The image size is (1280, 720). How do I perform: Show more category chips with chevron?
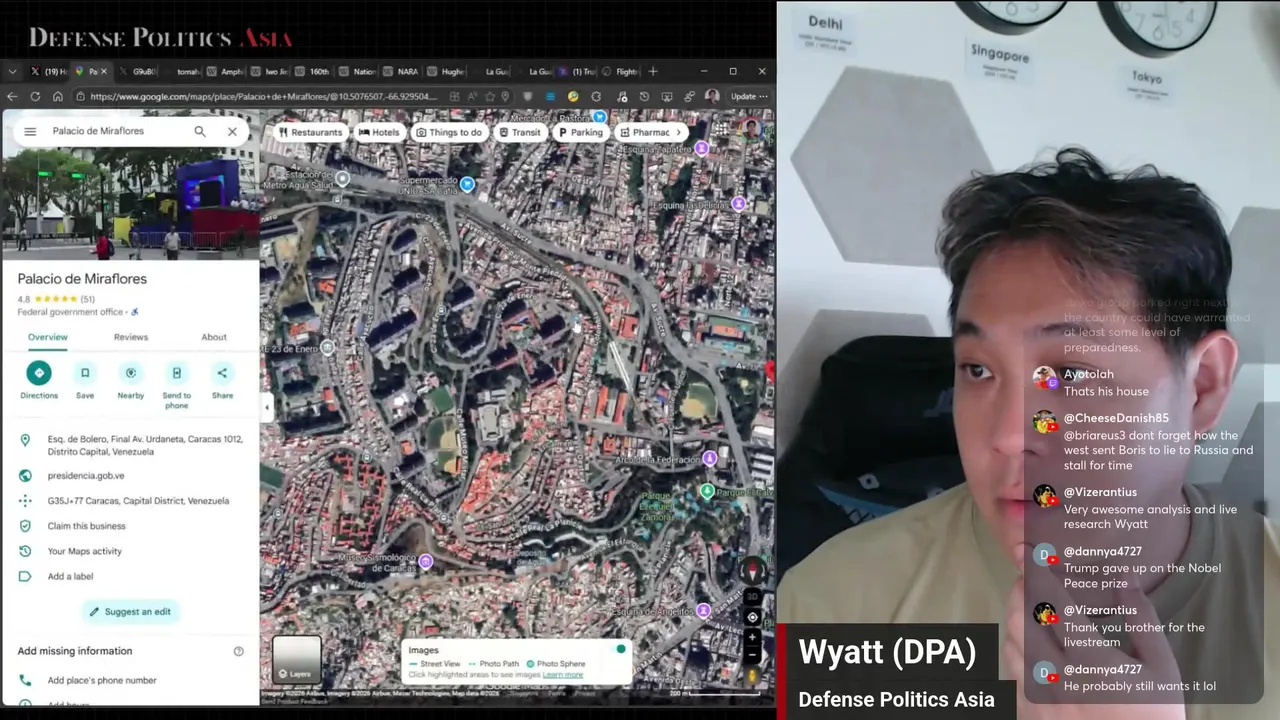(679, 132)
